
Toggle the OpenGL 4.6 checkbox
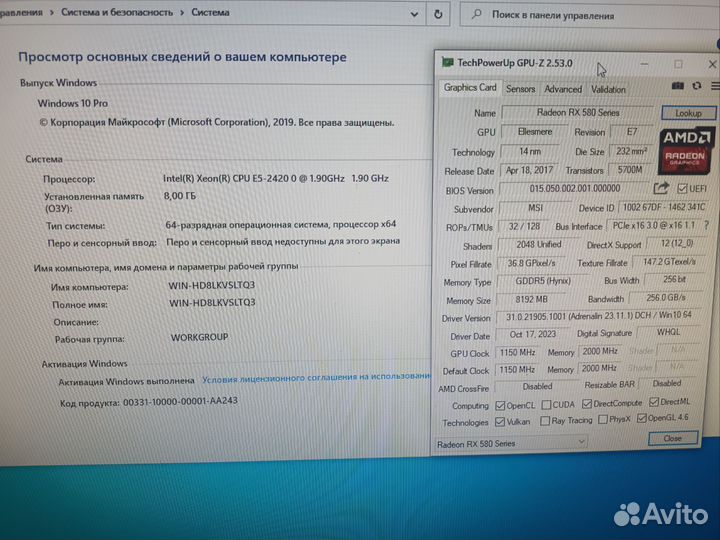641,418
